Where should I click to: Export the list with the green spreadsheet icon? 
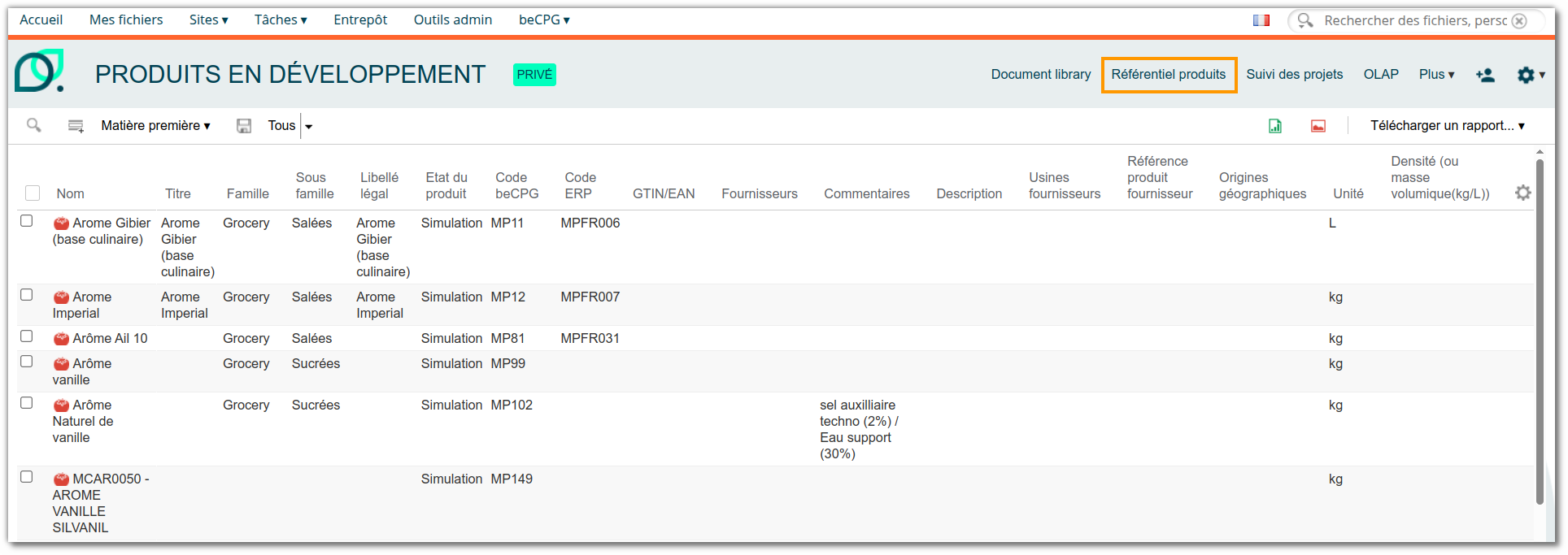(1275, 126)
